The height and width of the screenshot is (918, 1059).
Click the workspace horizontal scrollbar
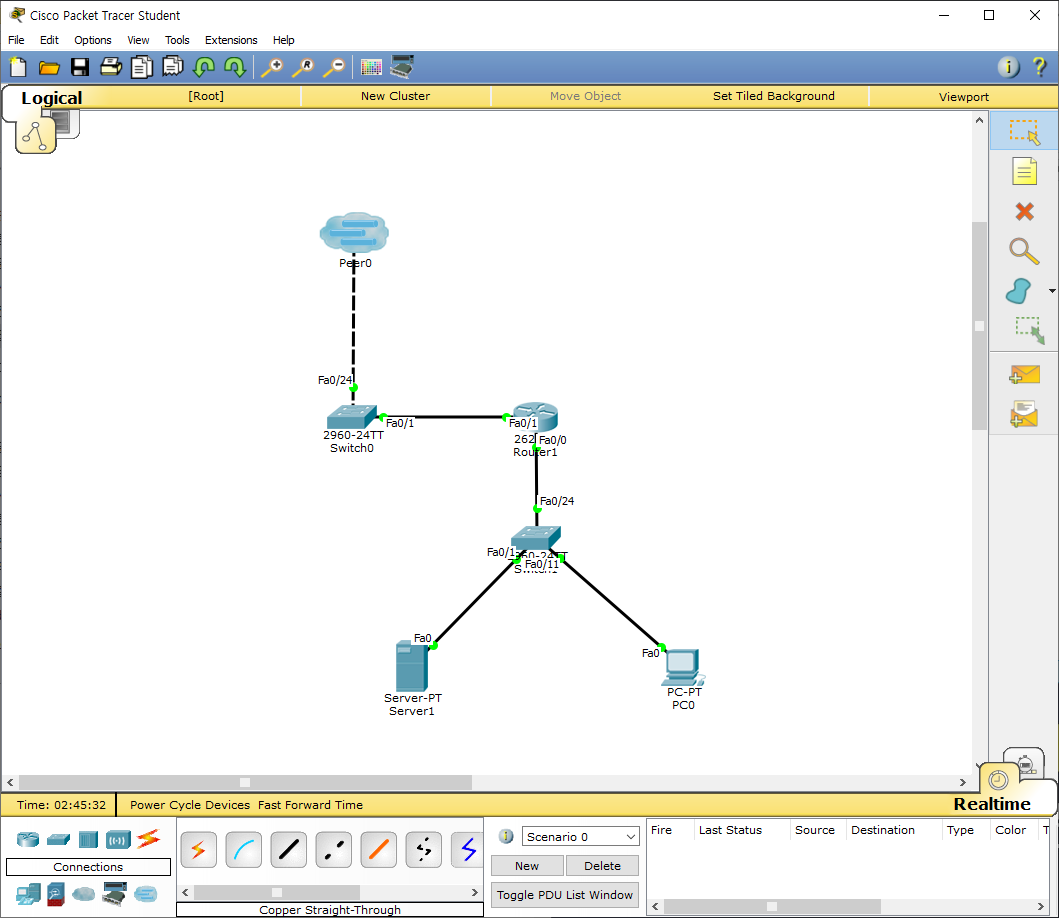coord(245,782)
